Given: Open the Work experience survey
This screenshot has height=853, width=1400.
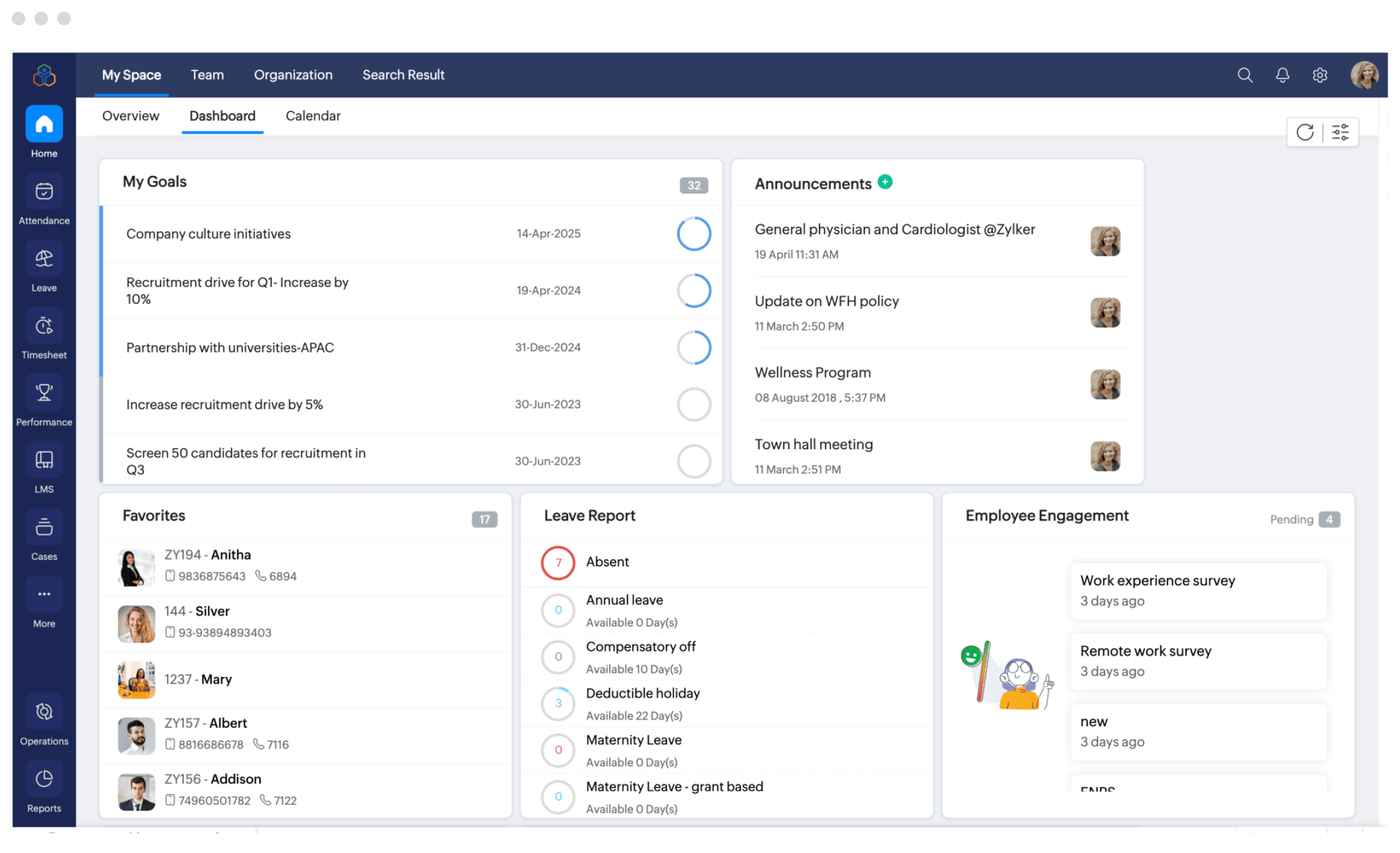Looking at the screenshot, I should point(1157,581).
